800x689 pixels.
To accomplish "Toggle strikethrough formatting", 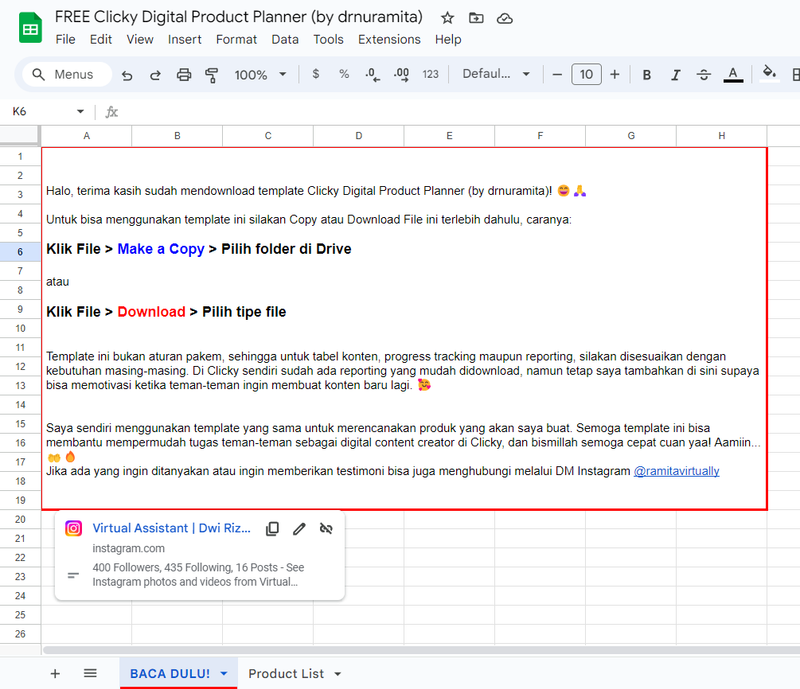I will tap(704, 75).
